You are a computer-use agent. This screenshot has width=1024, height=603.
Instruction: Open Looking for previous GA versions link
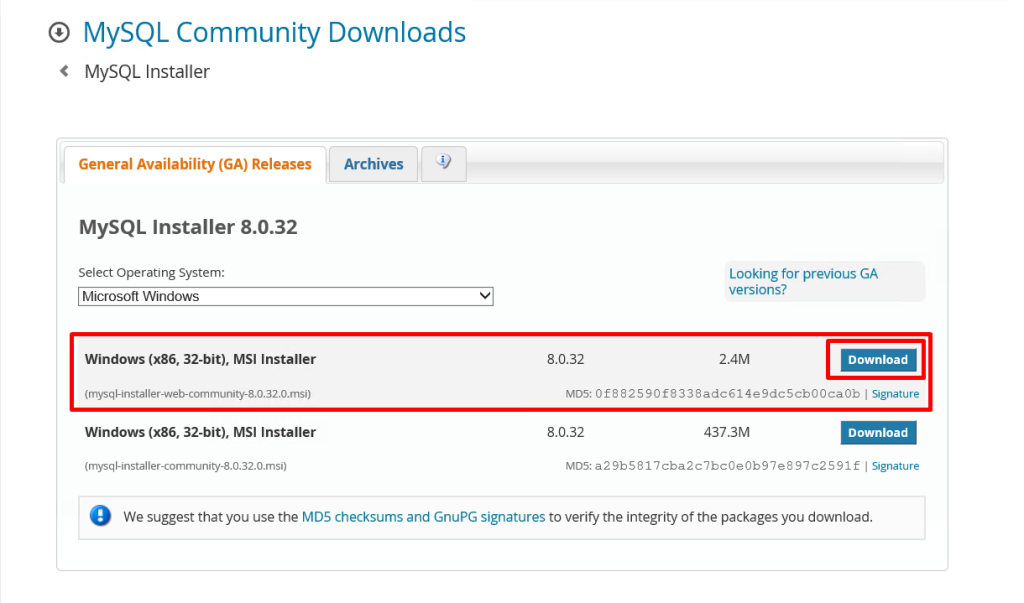[803, 282]
